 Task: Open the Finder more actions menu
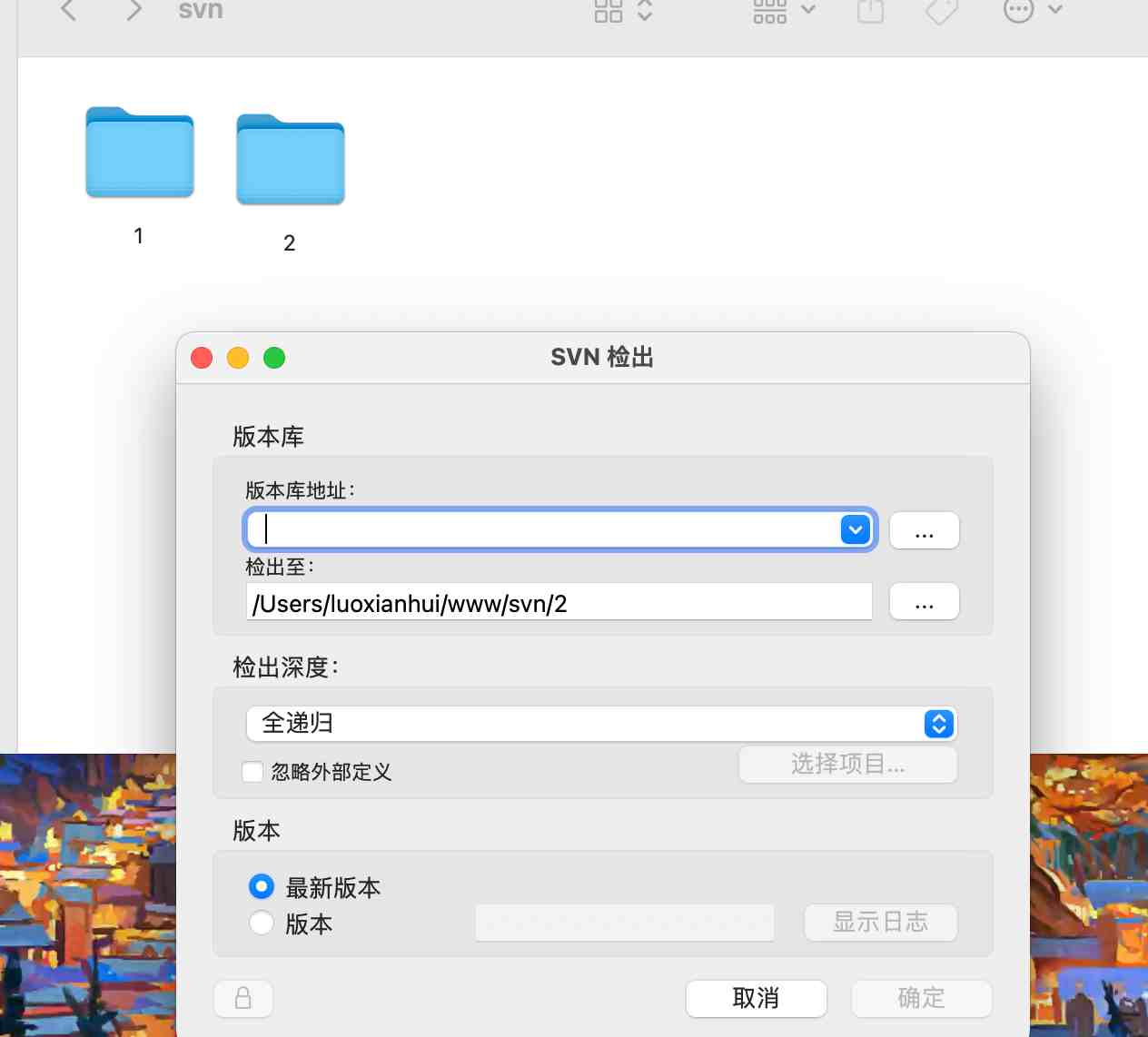(1032, 10)
